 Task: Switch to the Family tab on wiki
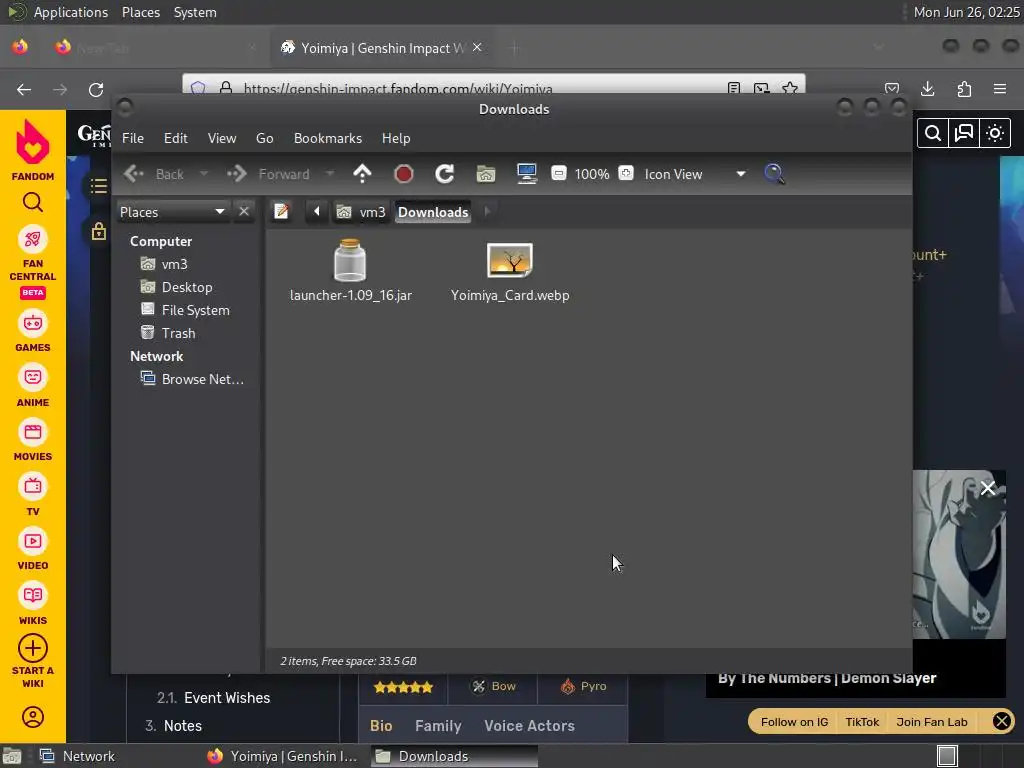438,726
